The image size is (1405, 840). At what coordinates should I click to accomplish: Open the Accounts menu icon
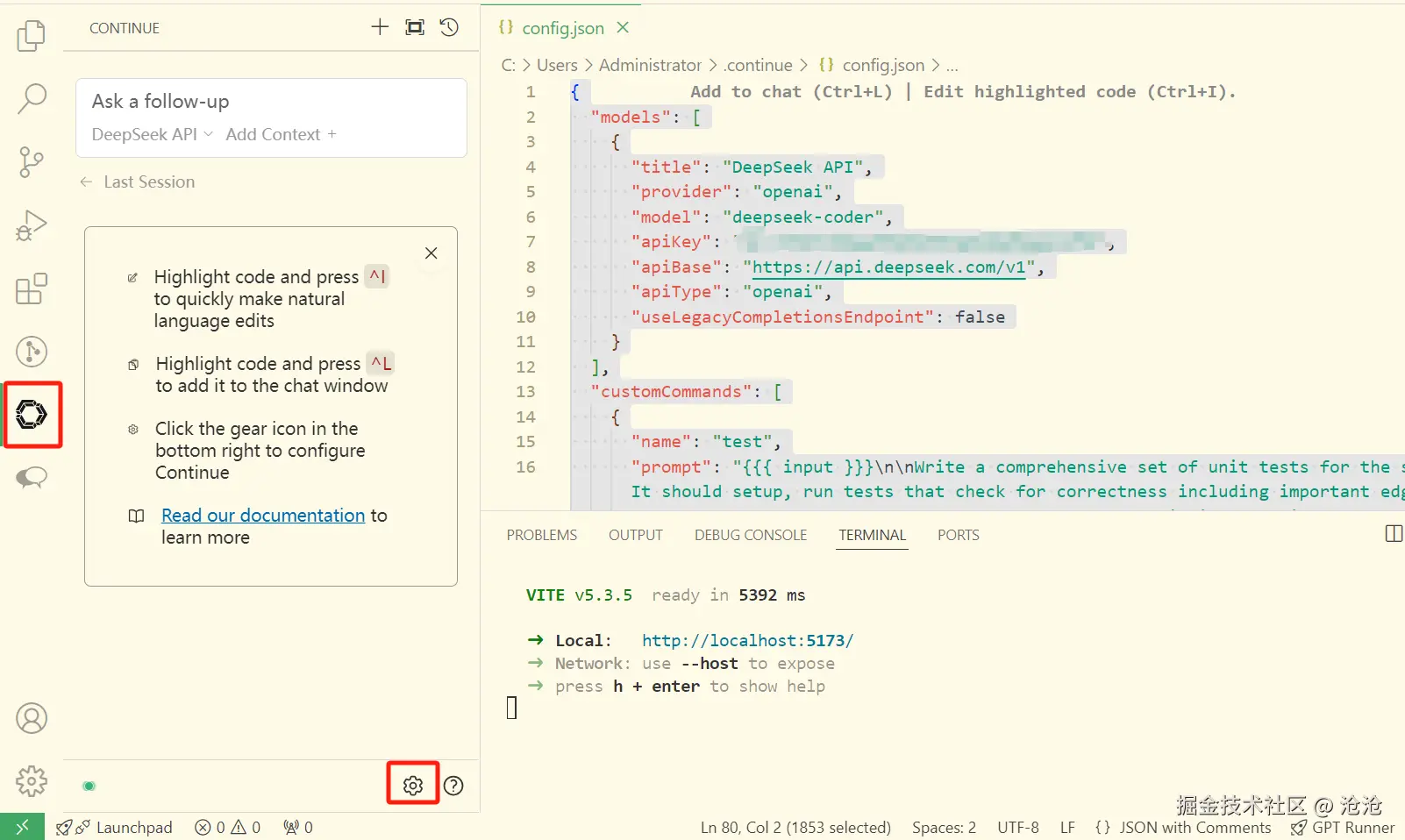pyautogui.click(x=32, y=718)
